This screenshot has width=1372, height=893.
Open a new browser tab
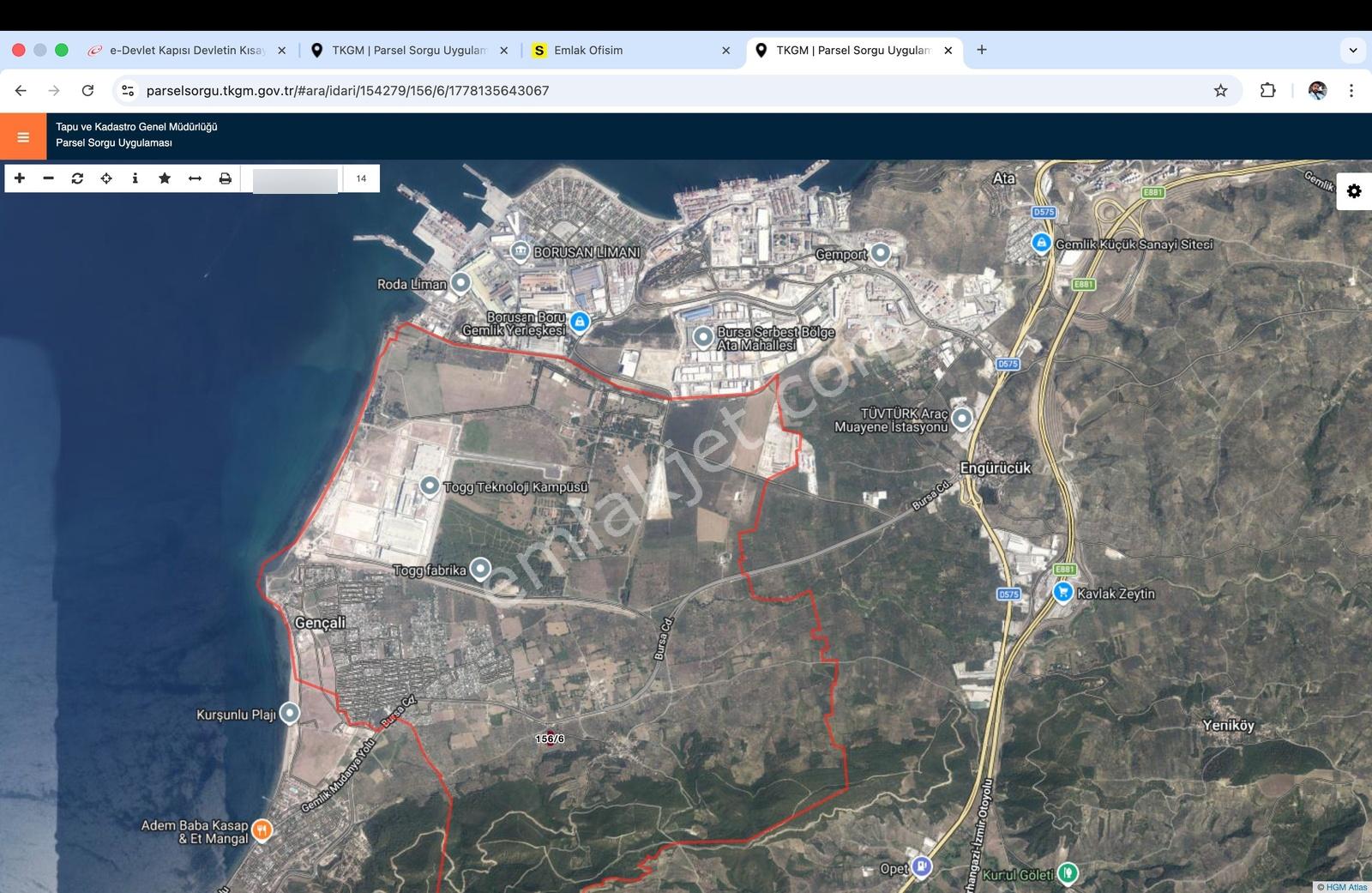point(982,50)
